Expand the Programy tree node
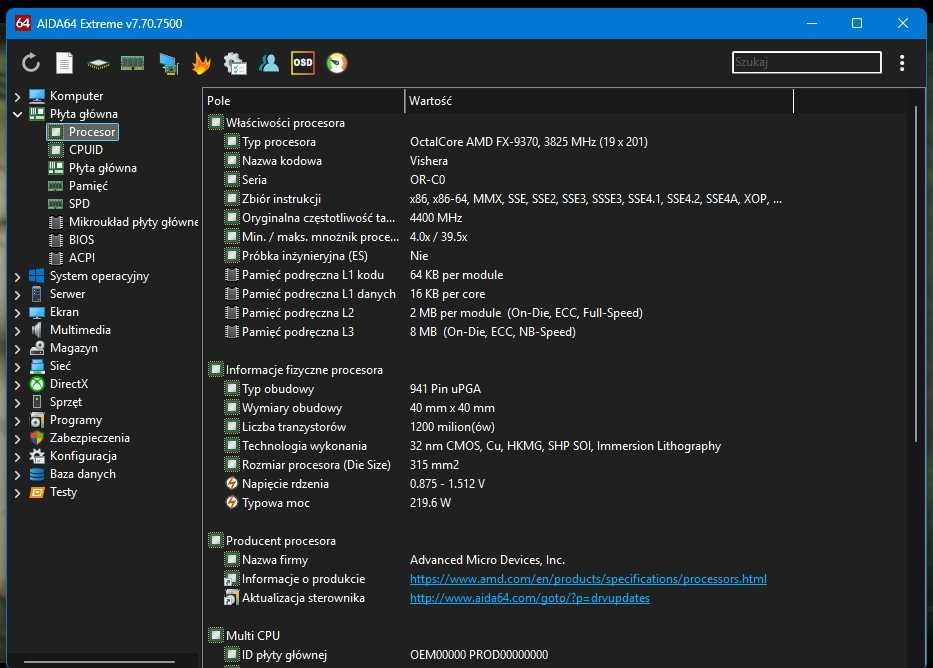Screen dimensions: 933x668 pos(17,421)
